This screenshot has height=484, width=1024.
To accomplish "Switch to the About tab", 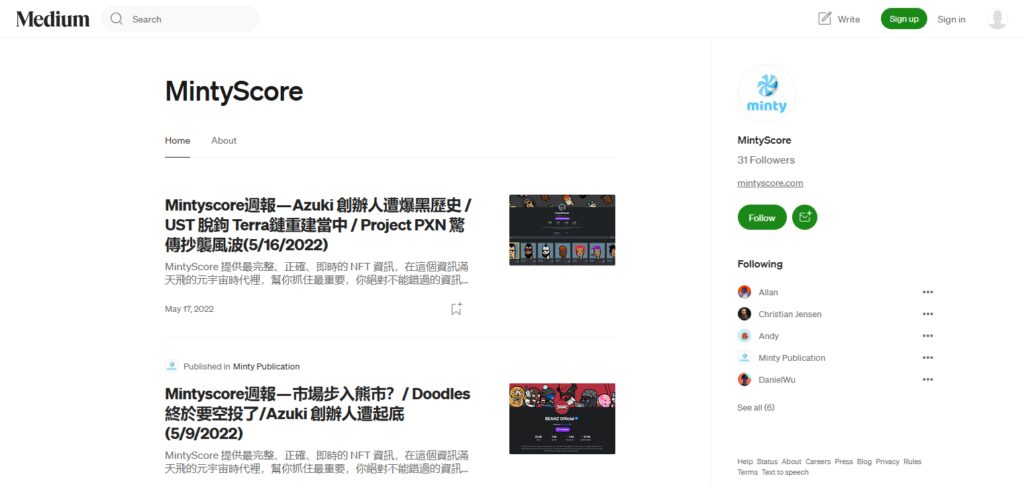I will tap(224, 140).
